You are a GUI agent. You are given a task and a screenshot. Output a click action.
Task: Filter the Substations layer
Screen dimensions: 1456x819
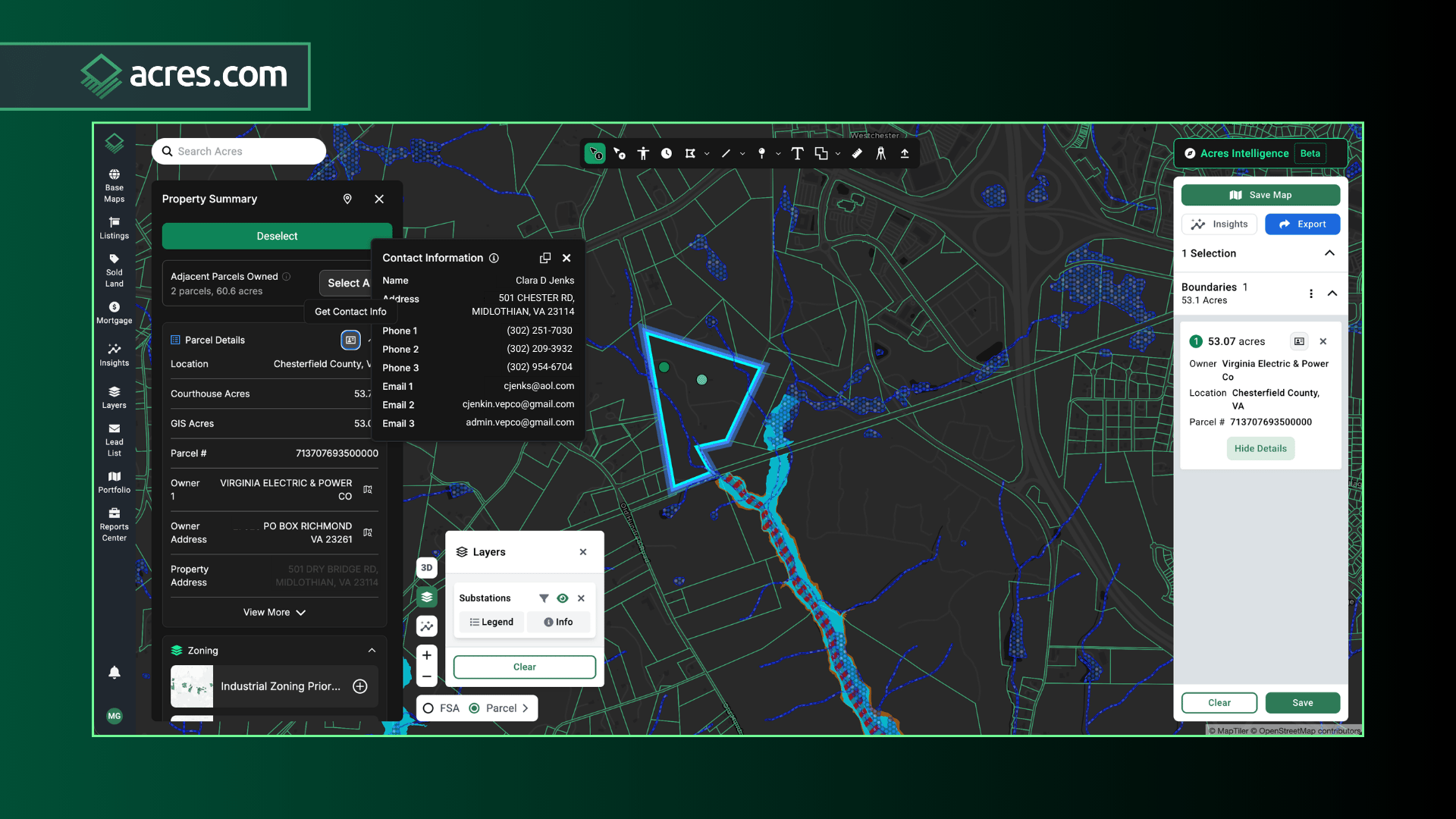click(544, 598)
